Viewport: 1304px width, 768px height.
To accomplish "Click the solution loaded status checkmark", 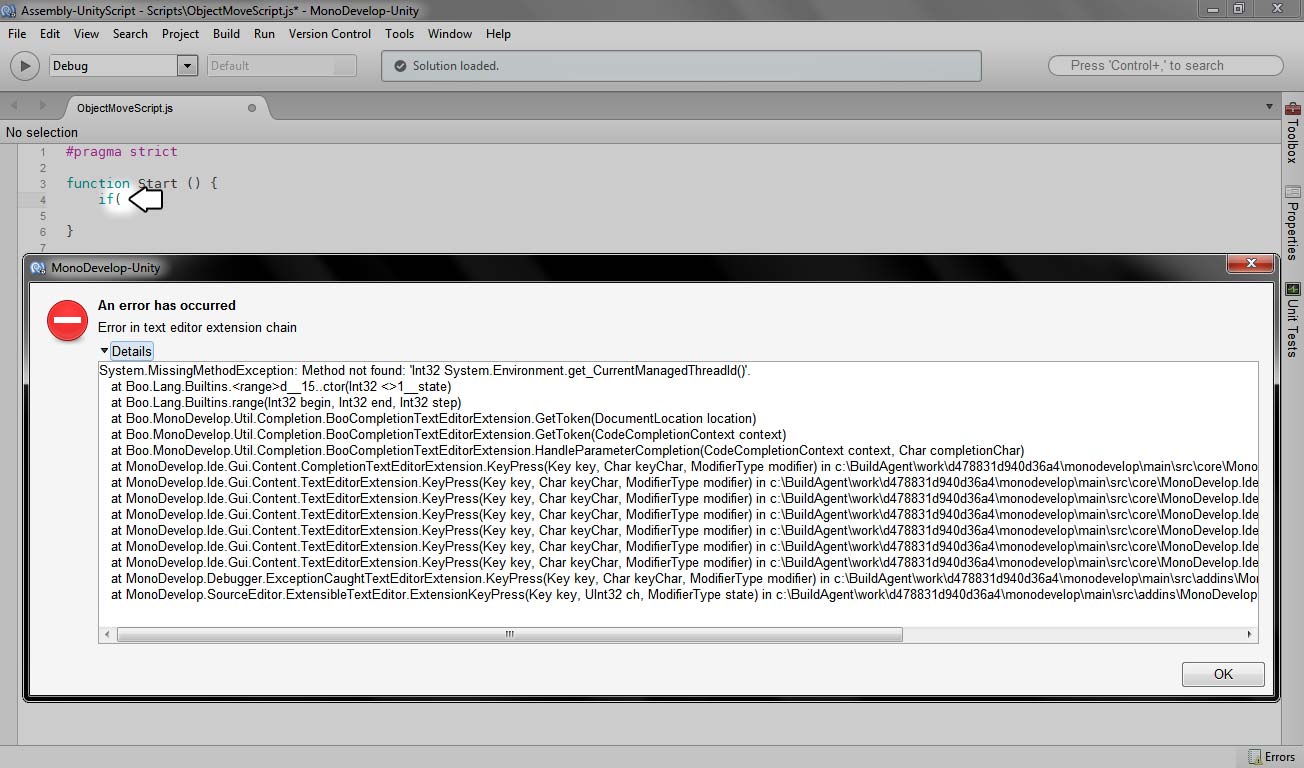I will pyautogui.click(x=400, y=66).
